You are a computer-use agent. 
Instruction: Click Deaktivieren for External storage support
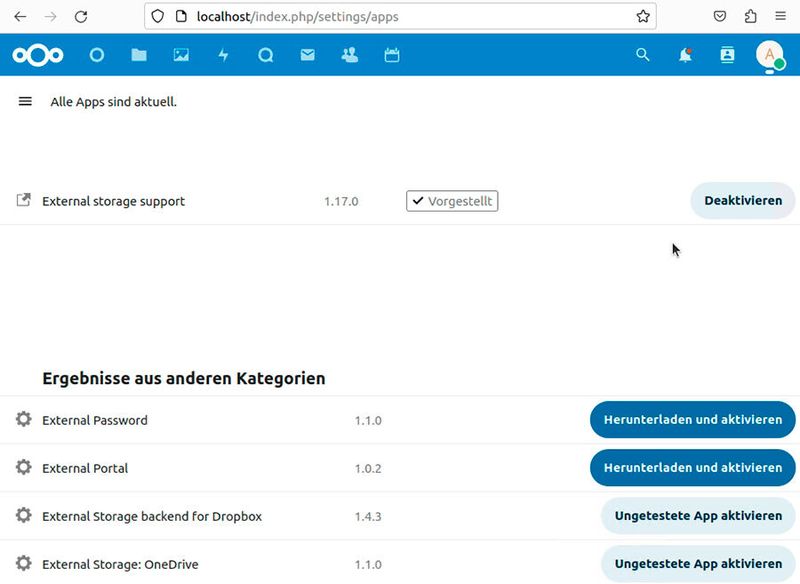pos(742,201)
